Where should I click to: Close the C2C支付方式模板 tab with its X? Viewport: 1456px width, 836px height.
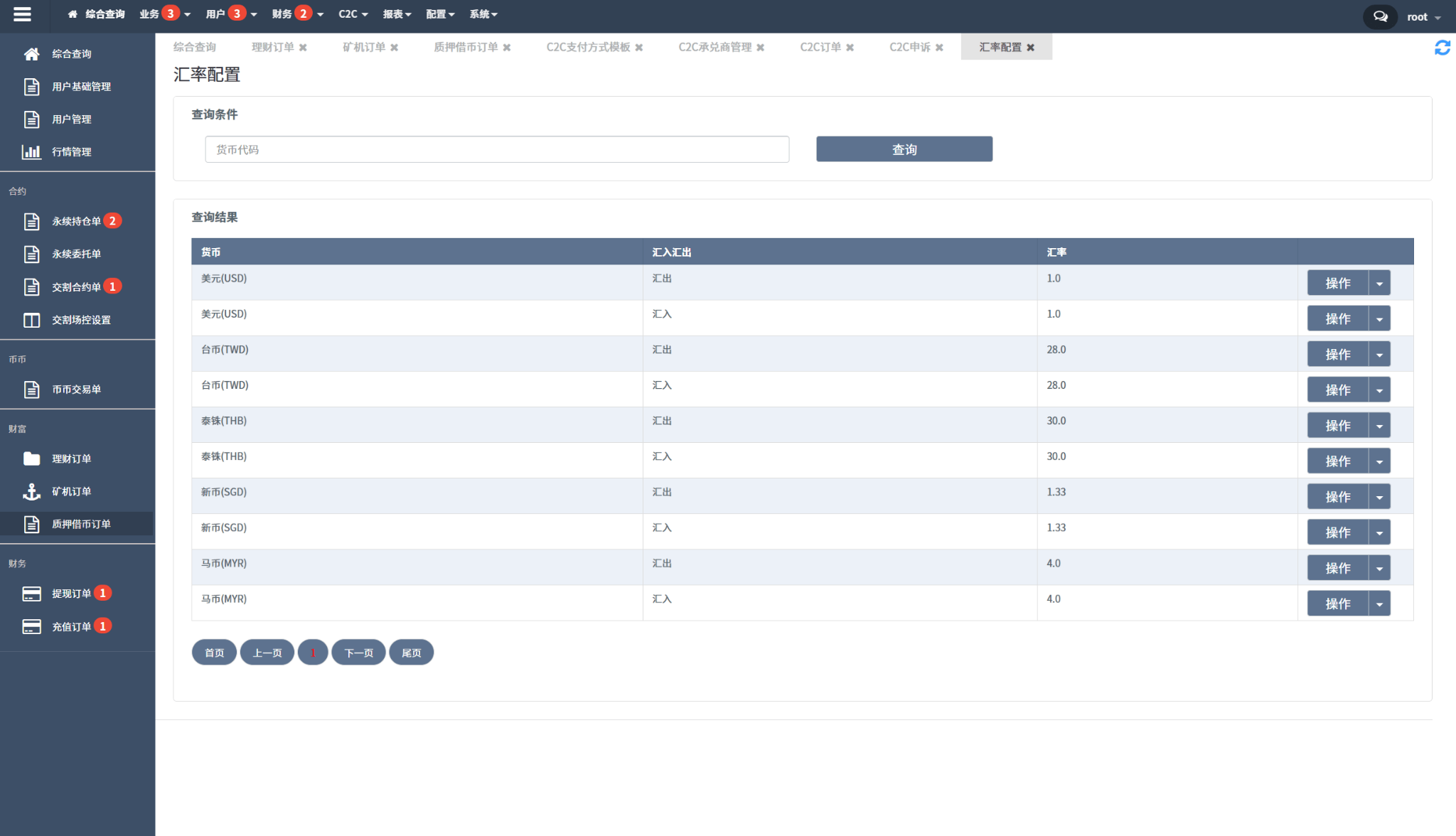[x=639, y=48]
